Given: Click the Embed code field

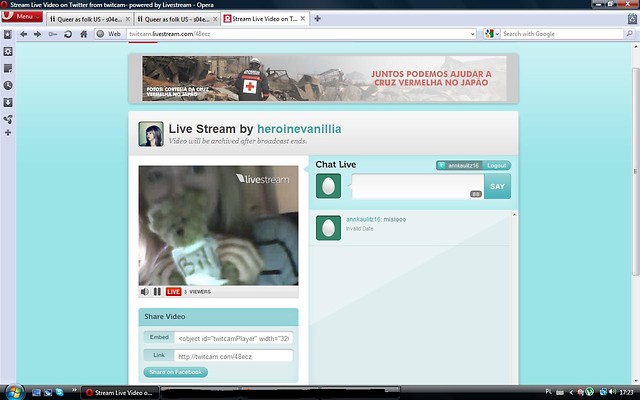Looking at the screenshot, I should pyautogui.click(x=233, y=338).
